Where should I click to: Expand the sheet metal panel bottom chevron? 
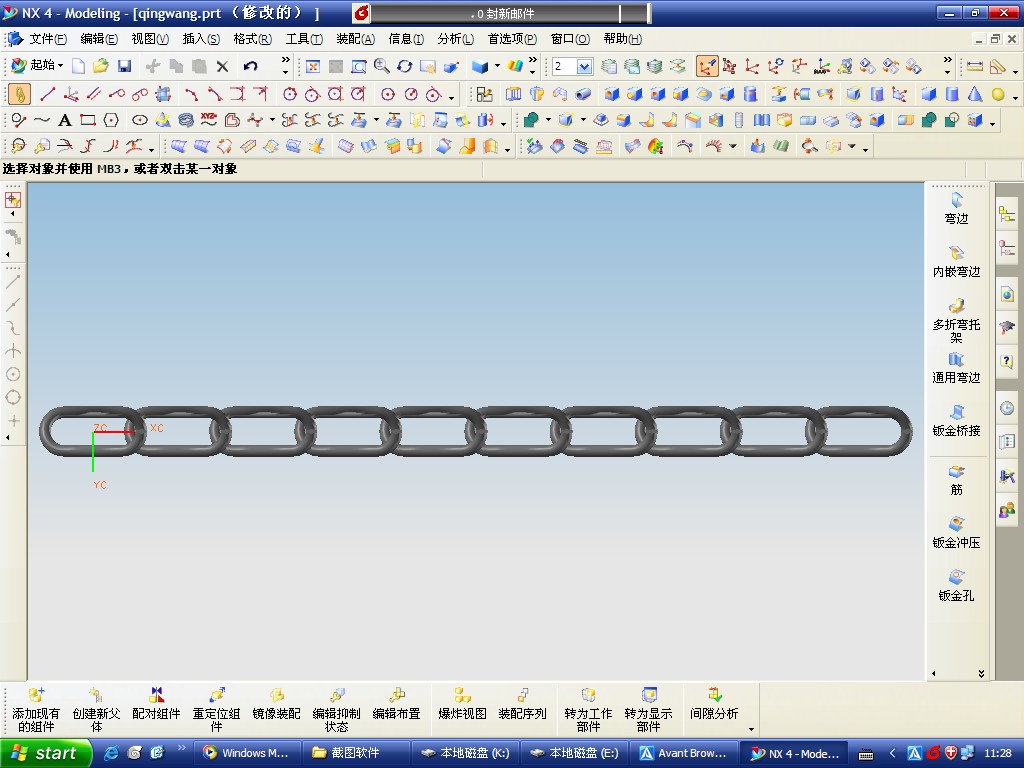click(981, 673)
